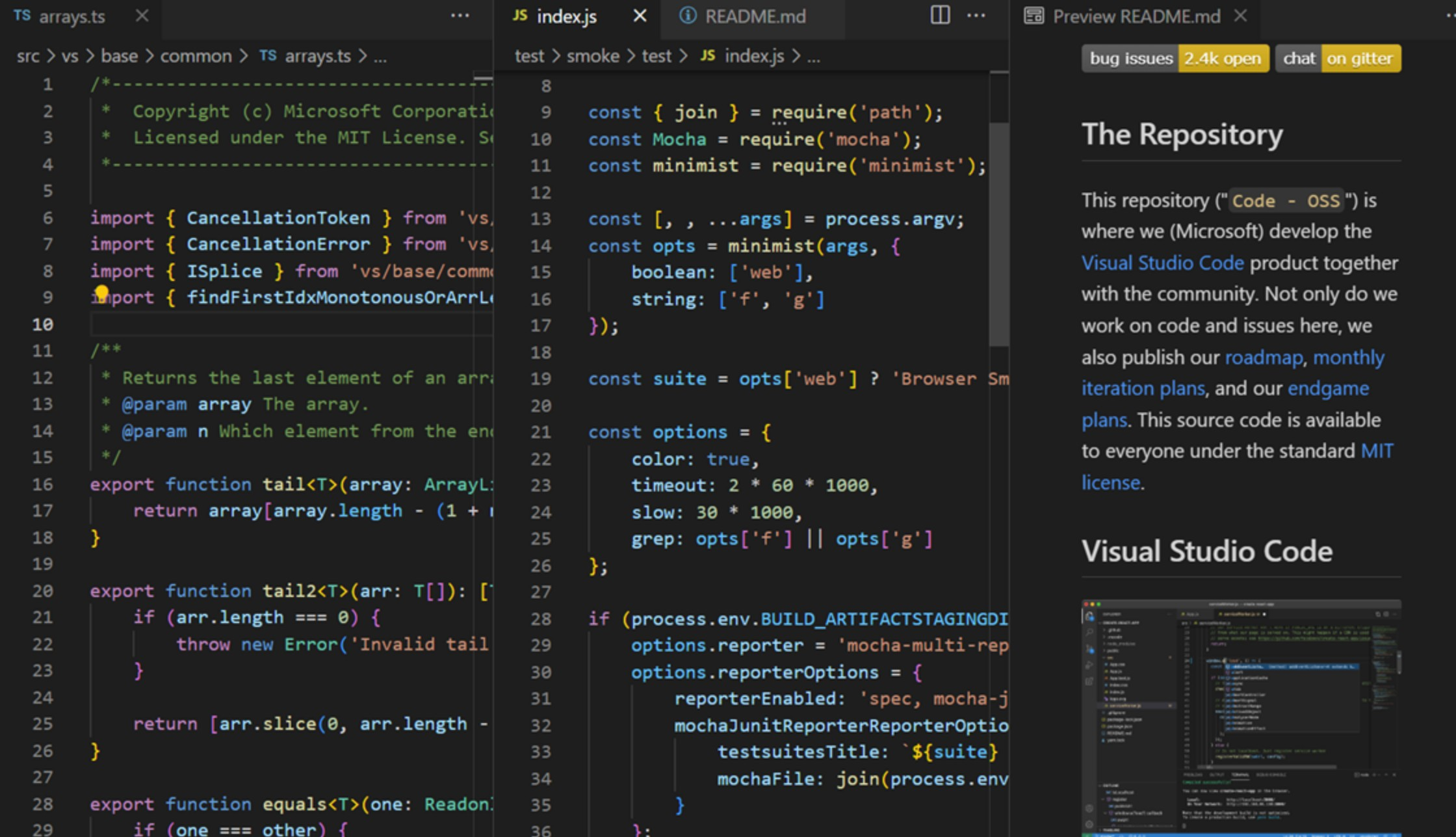The image size is (1456, 837).
Task: Click 'grep:' property in index.js
Action: (x=657, y=539)
